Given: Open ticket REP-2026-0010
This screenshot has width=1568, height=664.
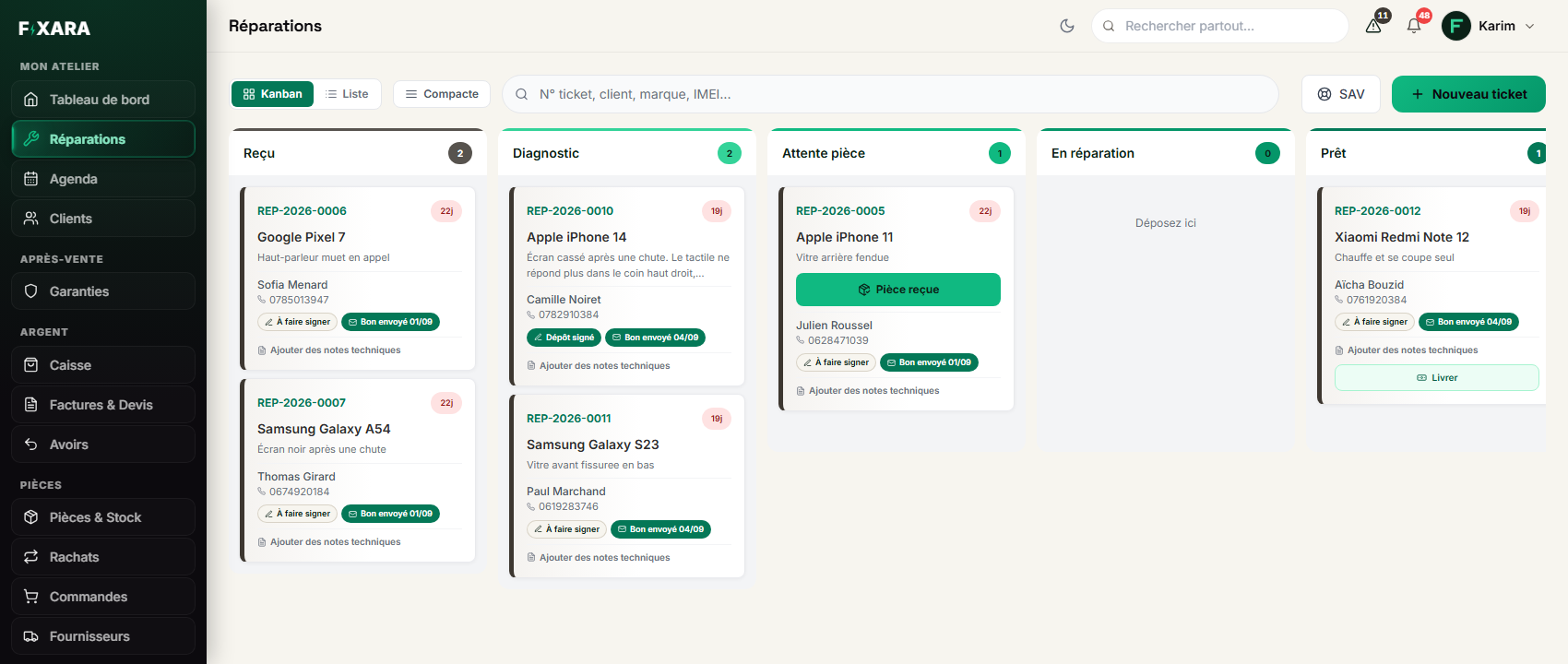Looking at the screenshot, I should [x=570, y=211].
